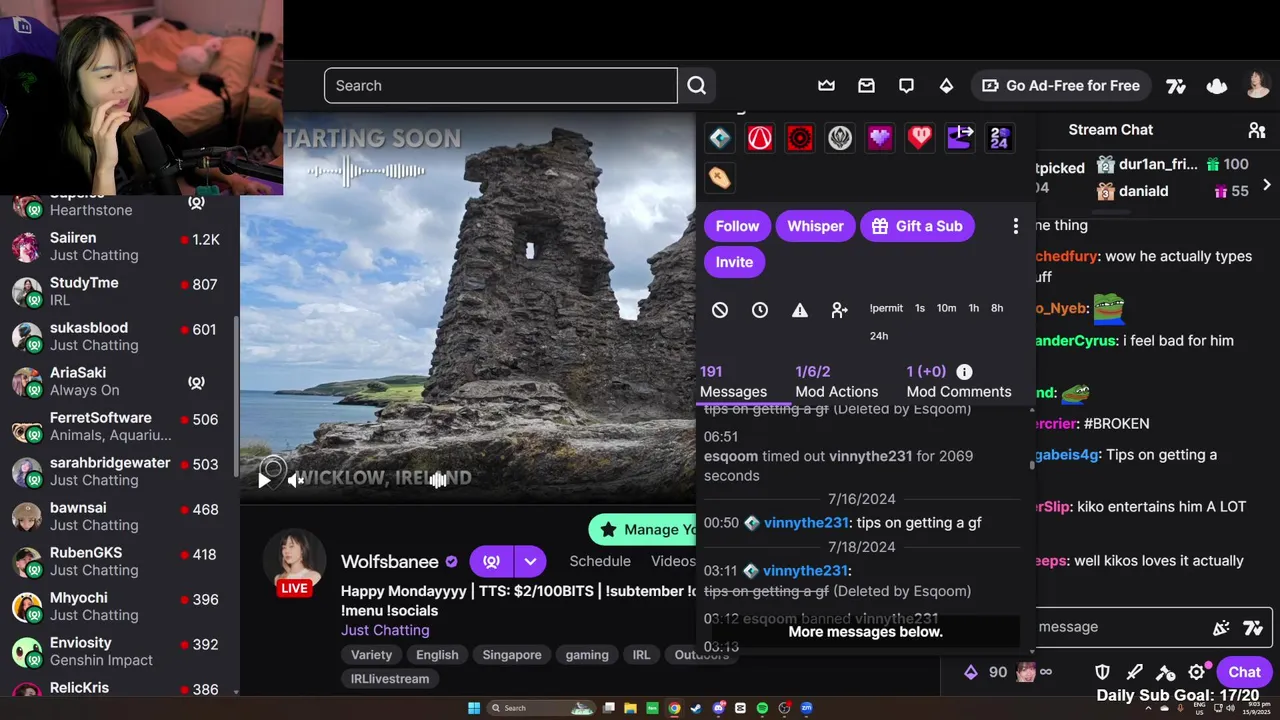Screen dimensions: 1280x720
Task: Click the Variety tag
Action: pos(371,655)
